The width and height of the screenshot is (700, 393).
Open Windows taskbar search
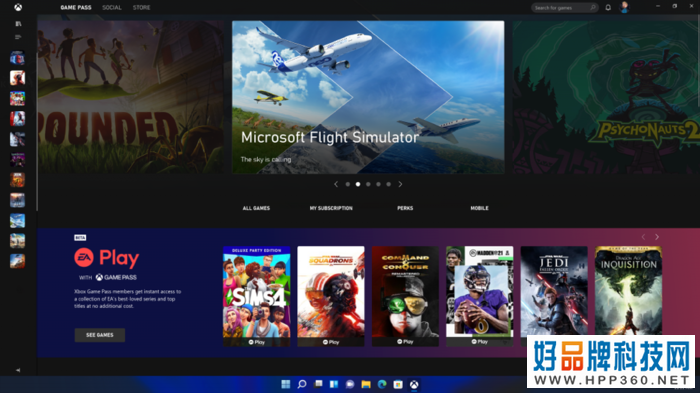coord(302,384)
